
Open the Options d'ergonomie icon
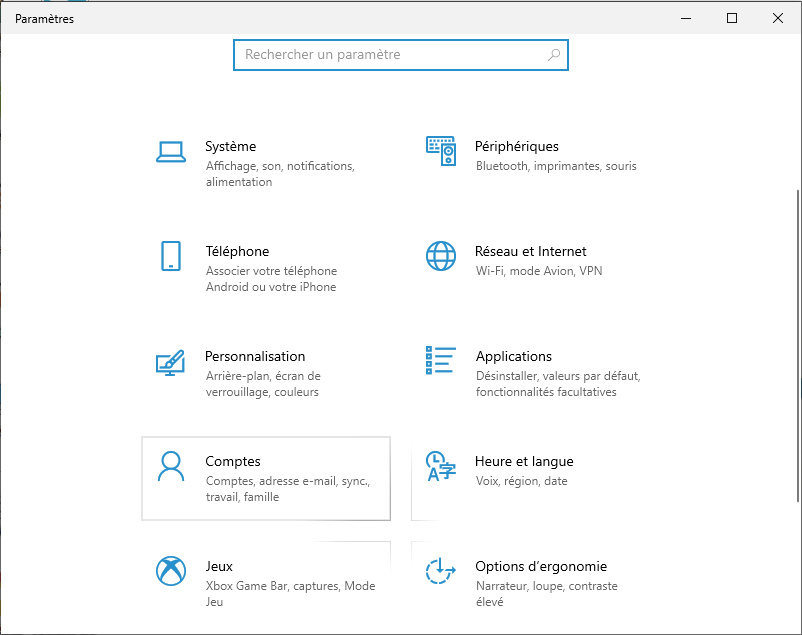[x=441, y=571]
